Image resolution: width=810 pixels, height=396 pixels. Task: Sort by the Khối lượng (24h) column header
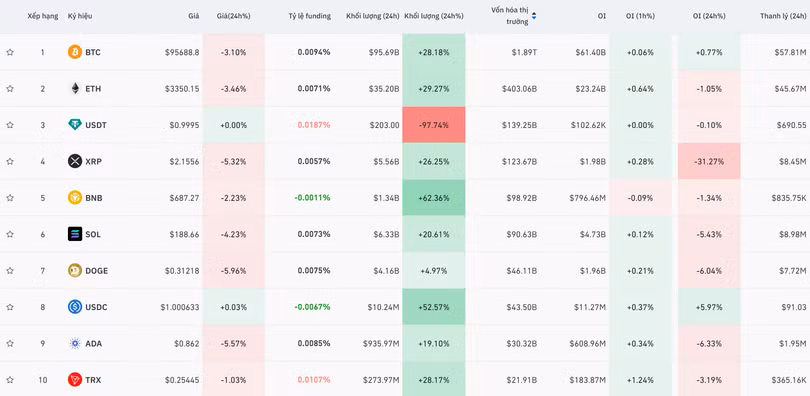372,17
